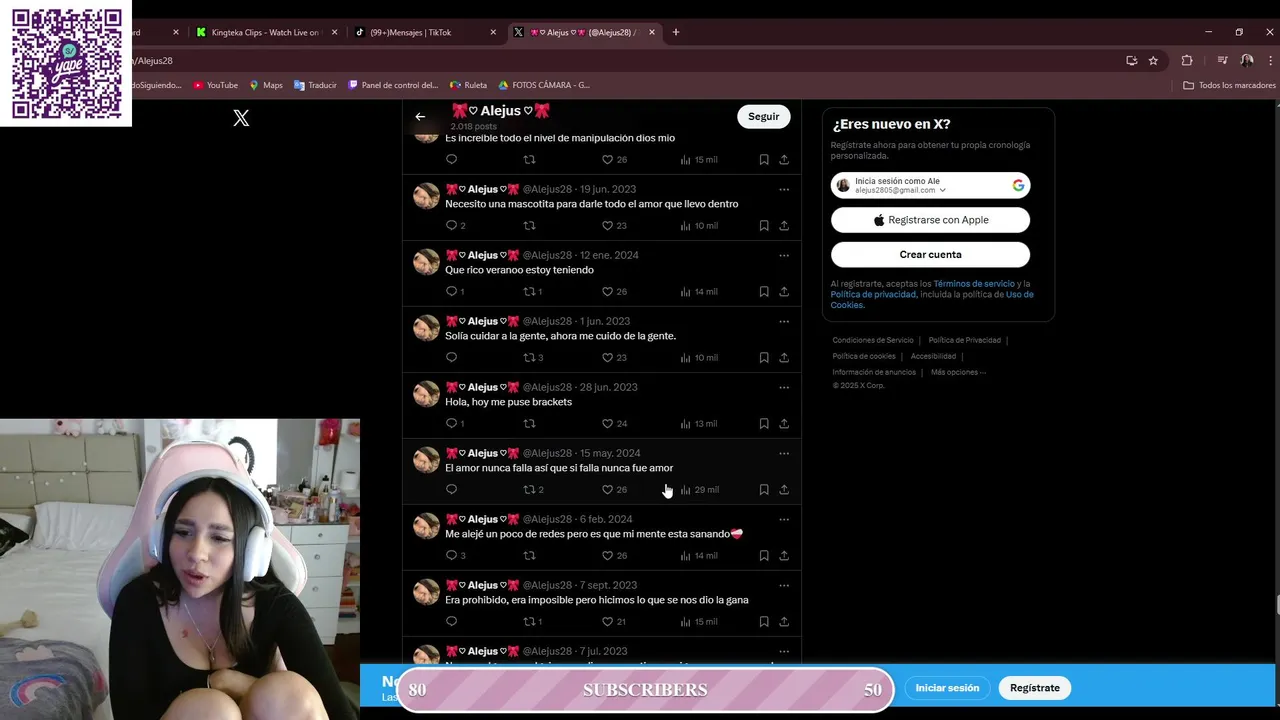The height and width of the screenshot is (720, 1280).
Task: Repost the 'mascotita' post
Action: [529, 226]
